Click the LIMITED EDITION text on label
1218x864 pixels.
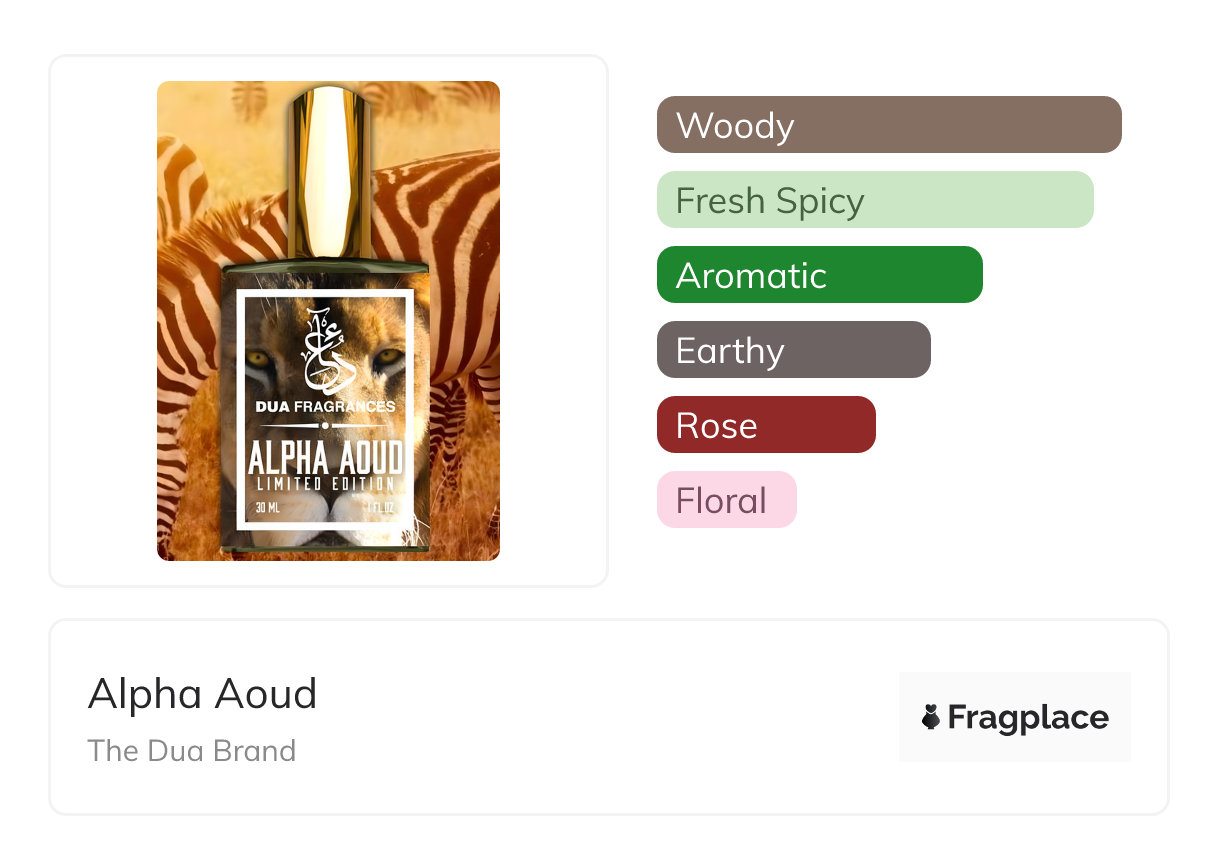pos(325,484)
